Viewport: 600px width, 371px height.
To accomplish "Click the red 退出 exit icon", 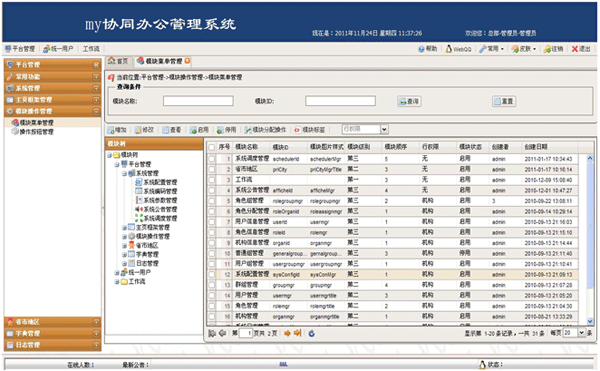I will click(575, 49).
